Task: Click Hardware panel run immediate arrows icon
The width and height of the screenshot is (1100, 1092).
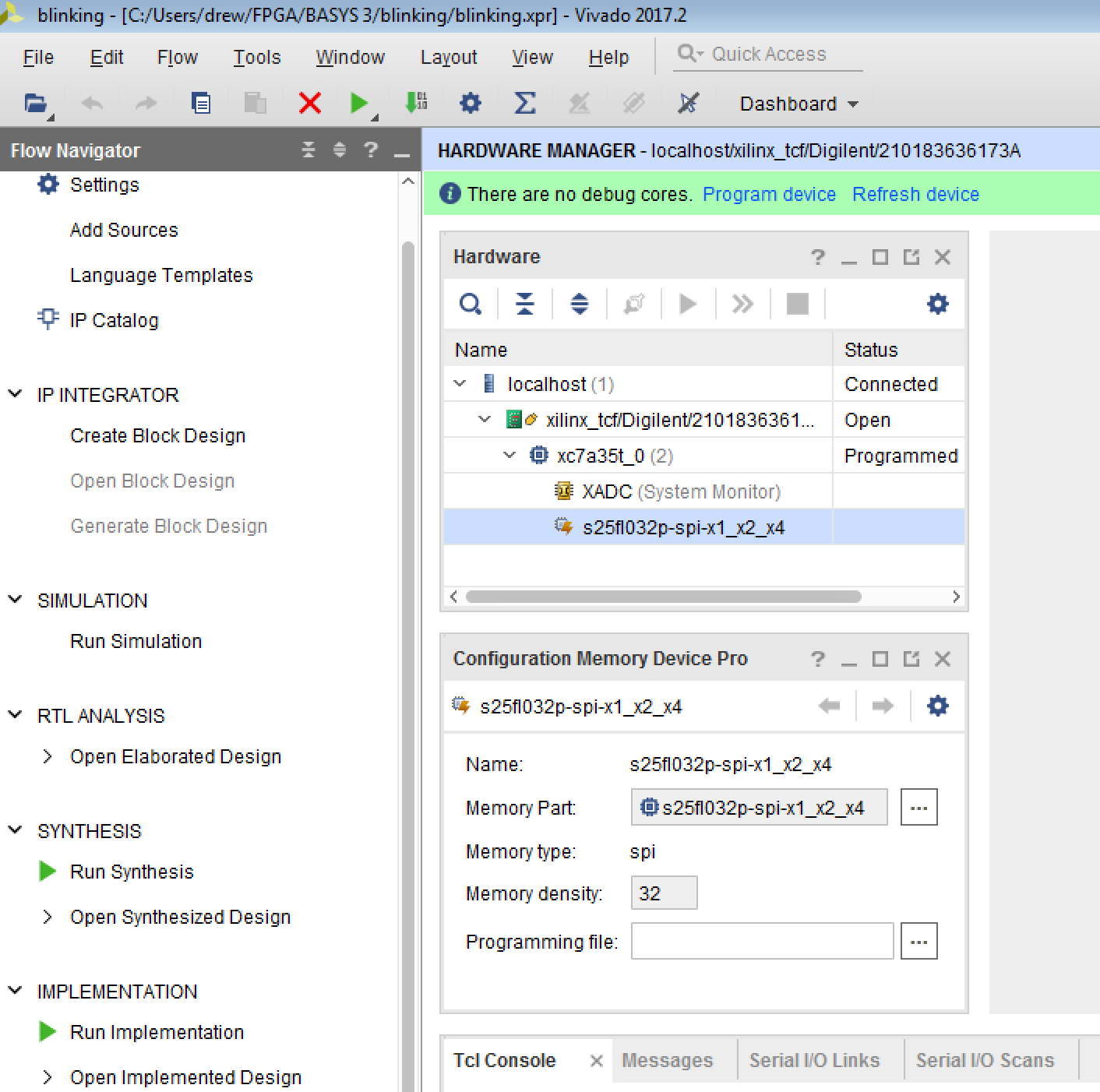Action: tap(742, 304)
